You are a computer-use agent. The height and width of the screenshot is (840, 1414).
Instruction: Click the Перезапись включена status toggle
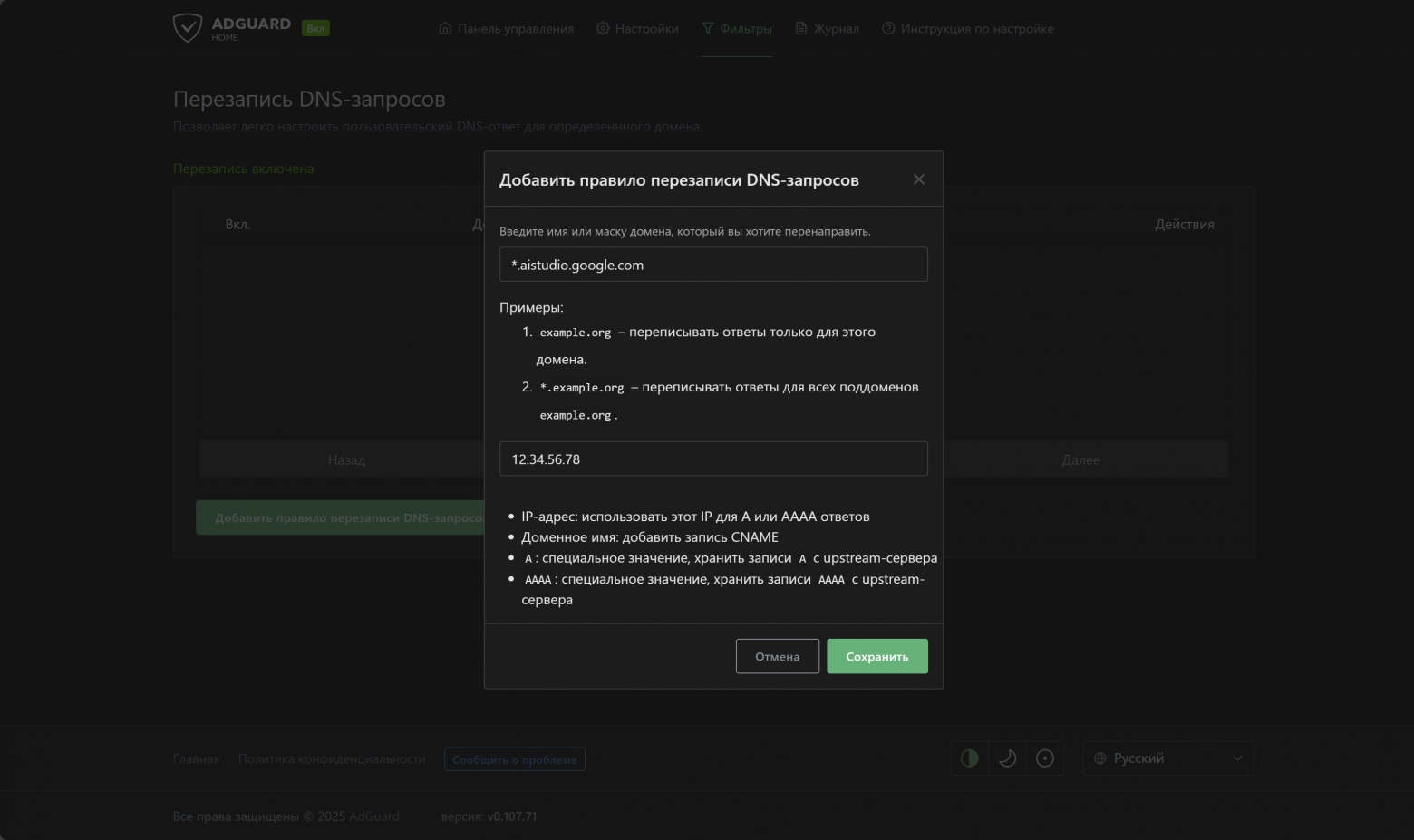(243, 169)
